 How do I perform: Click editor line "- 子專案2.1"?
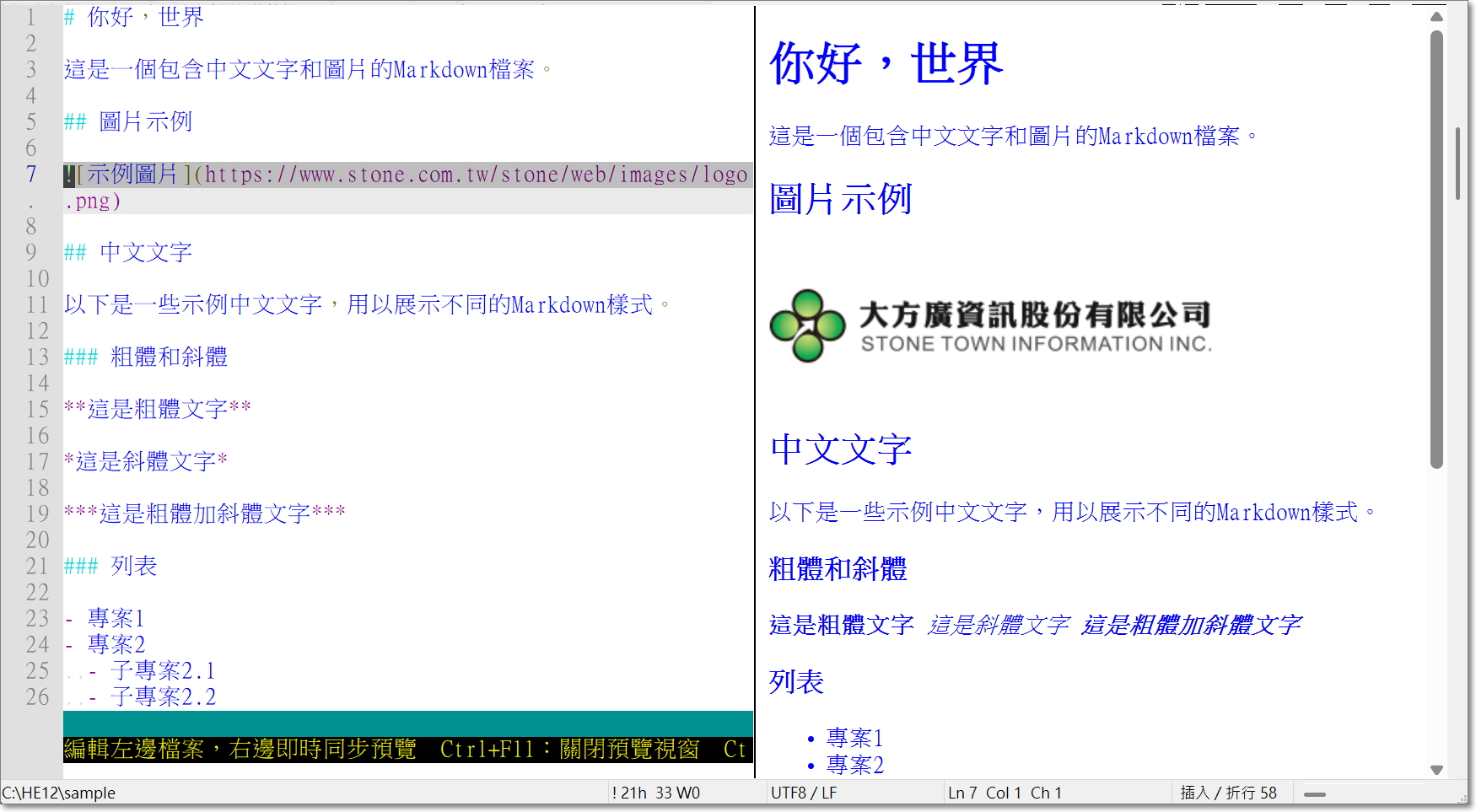152,670
